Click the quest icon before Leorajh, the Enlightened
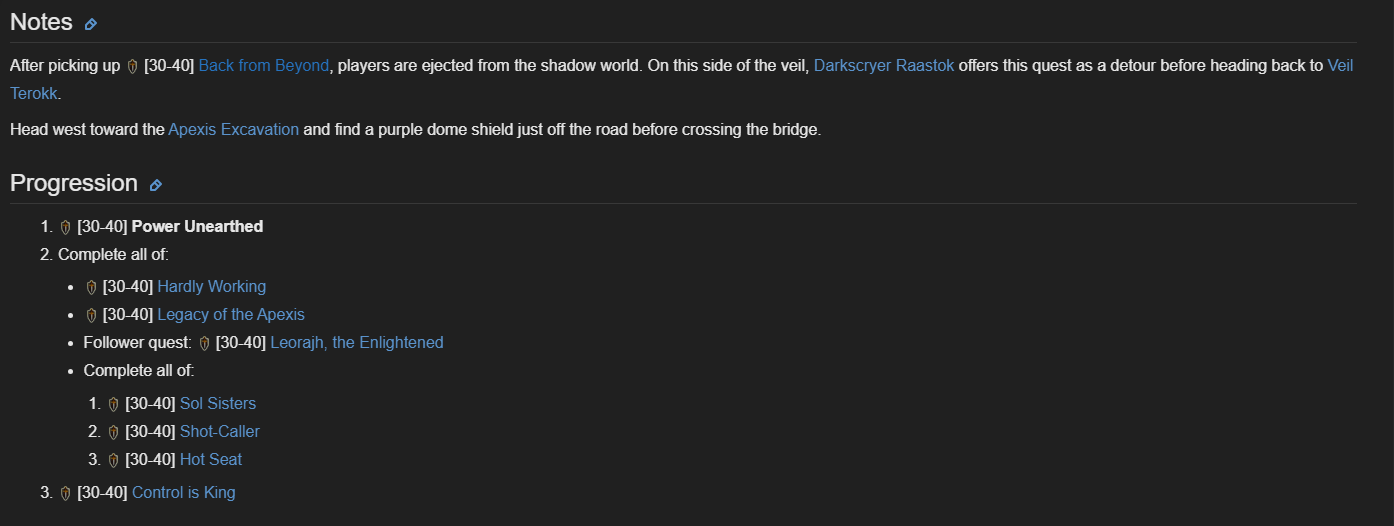Screen dimensions: 1394x526 (204, 343)
